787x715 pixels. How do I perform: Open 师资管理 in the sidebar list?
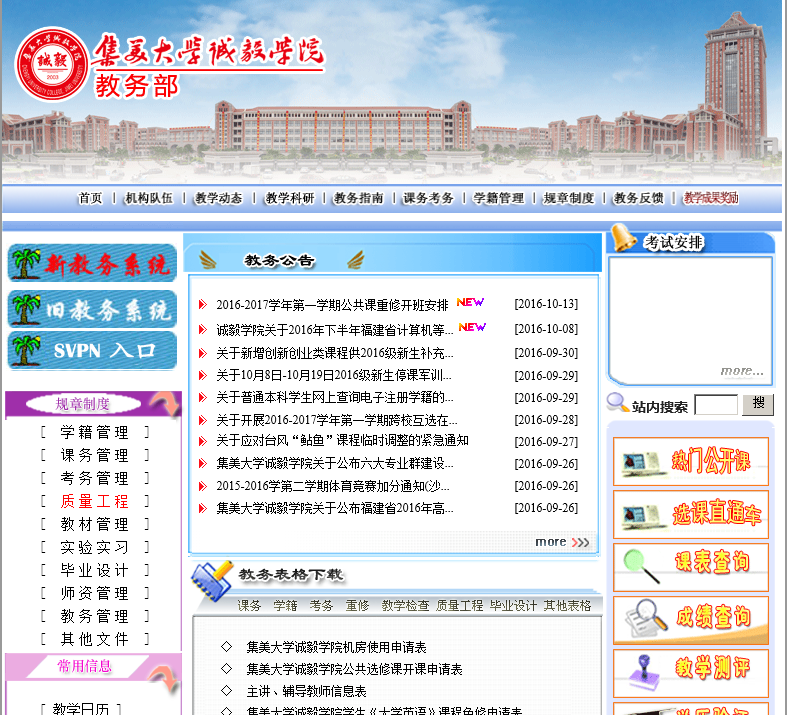tap(95, 593)
